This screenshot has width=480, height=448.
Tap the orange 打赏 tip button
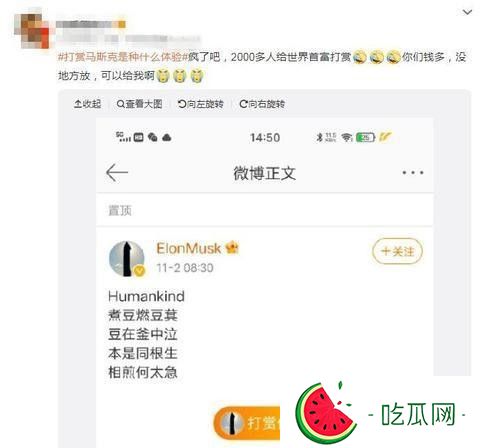pyautogui.click(x=247, y=423)
